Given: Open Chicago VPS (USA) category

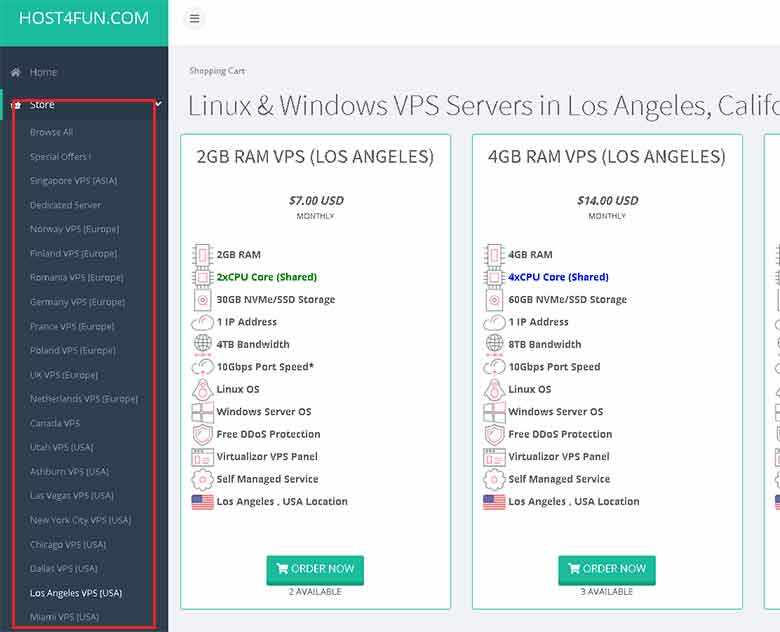Looking at the screenshot, I should point(68,544).
